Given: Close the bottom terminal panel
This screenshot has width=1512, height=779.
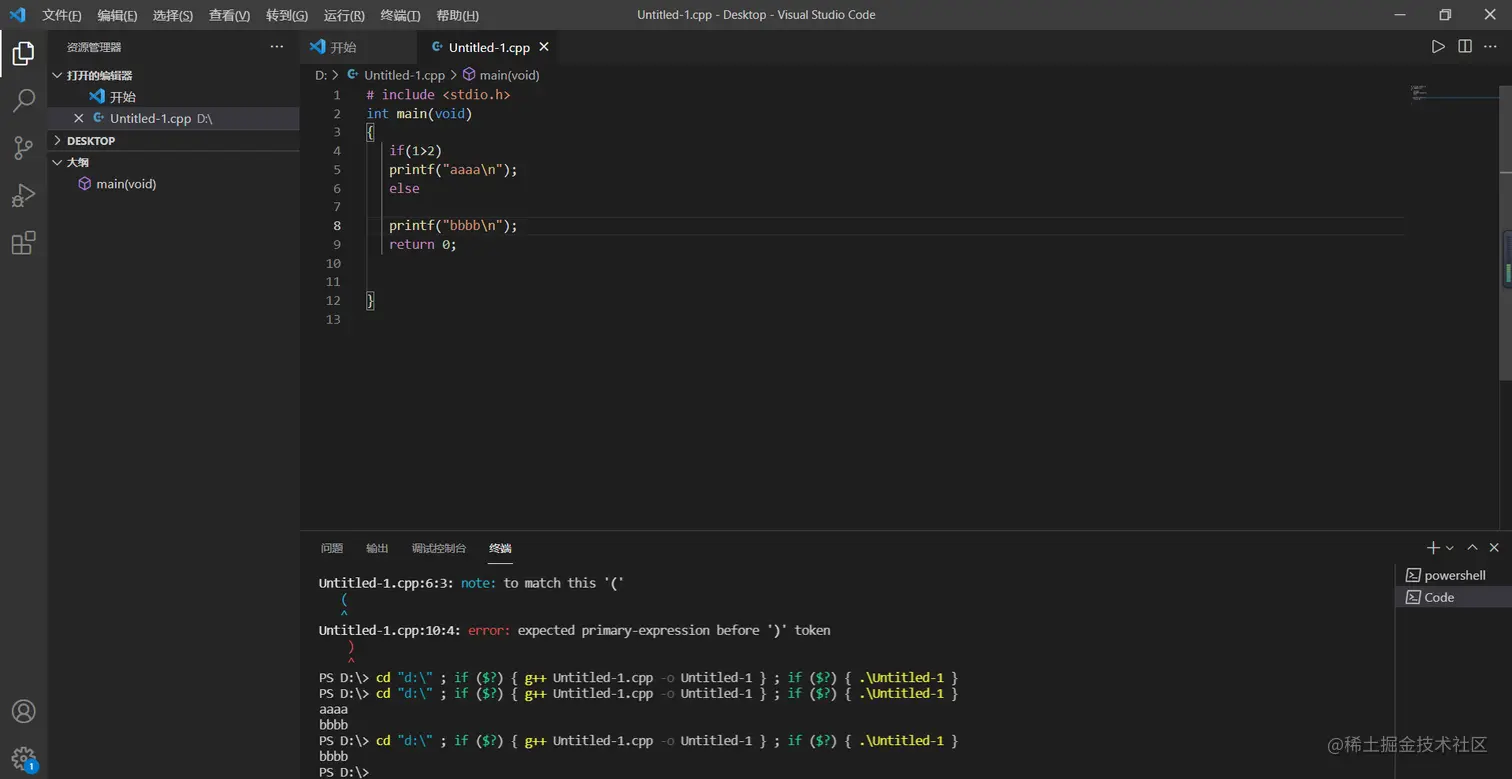Looking at the screenshot, I should point(1494,548).
